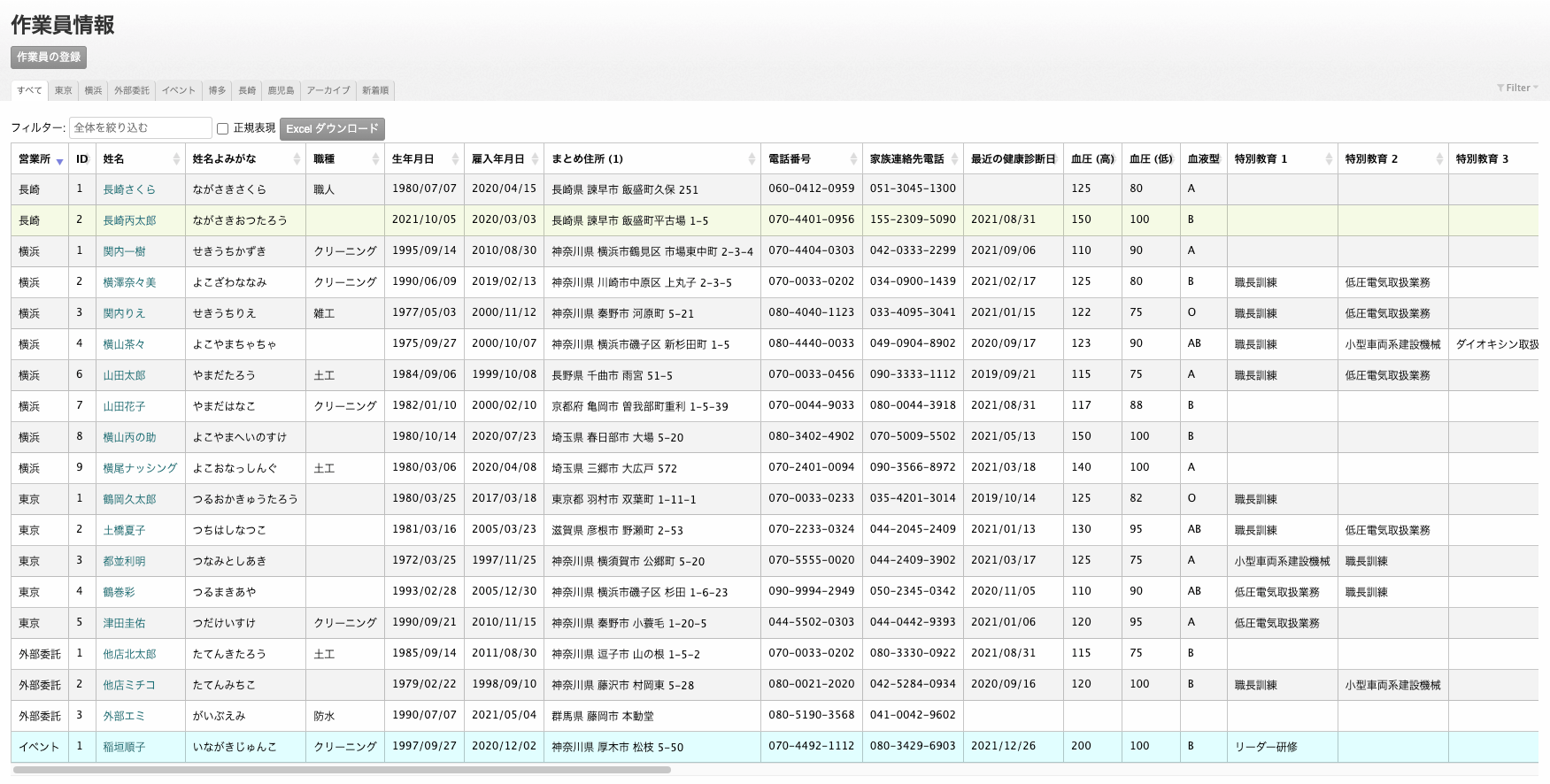Click the ID column header

click(x=82, y=159)
